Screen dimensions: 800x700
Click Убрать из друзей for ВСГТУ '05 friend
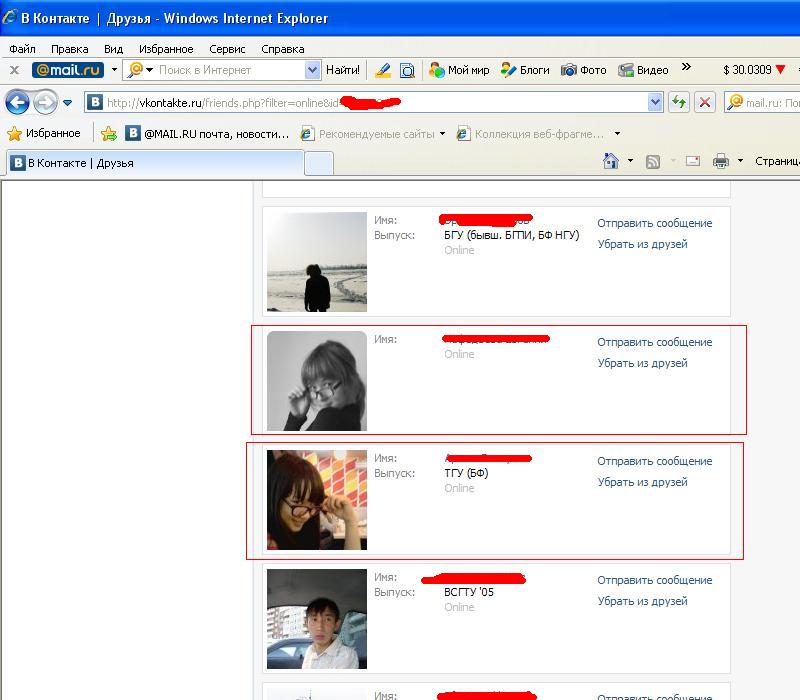point(642,601)
